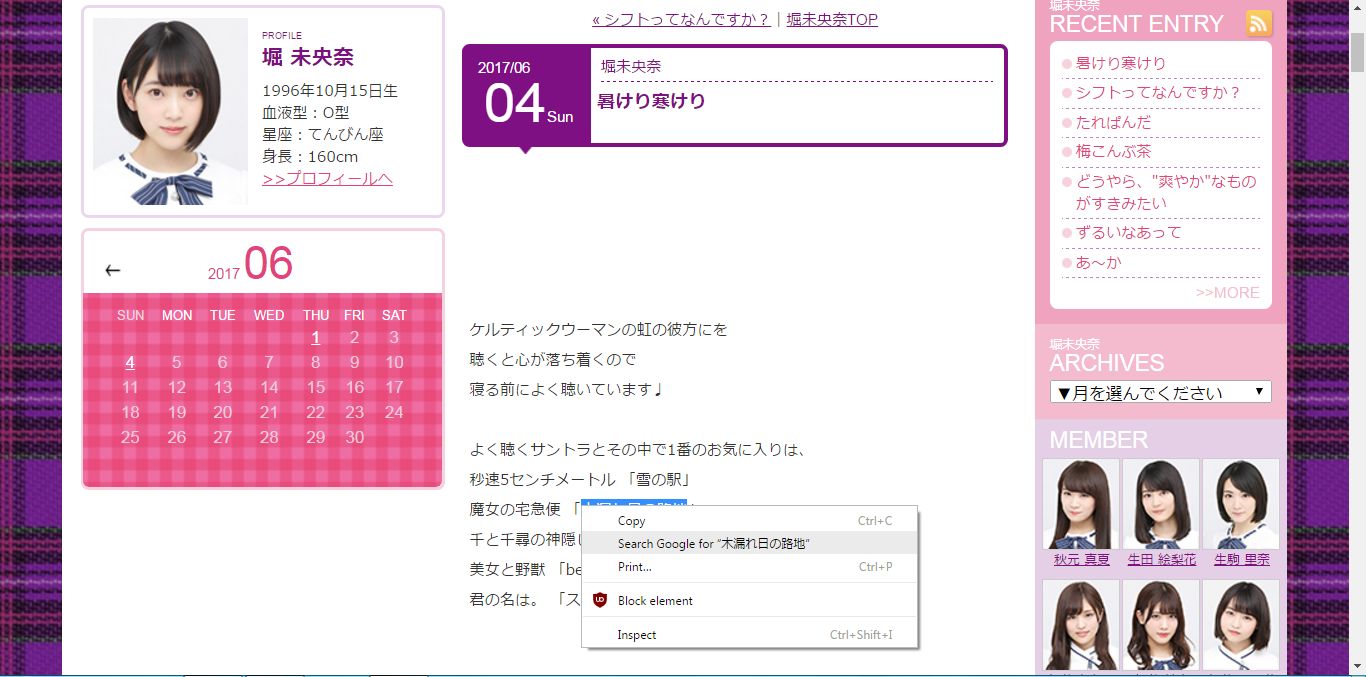Click calendar day 15

pyautogui.click(x=315, y=387)
